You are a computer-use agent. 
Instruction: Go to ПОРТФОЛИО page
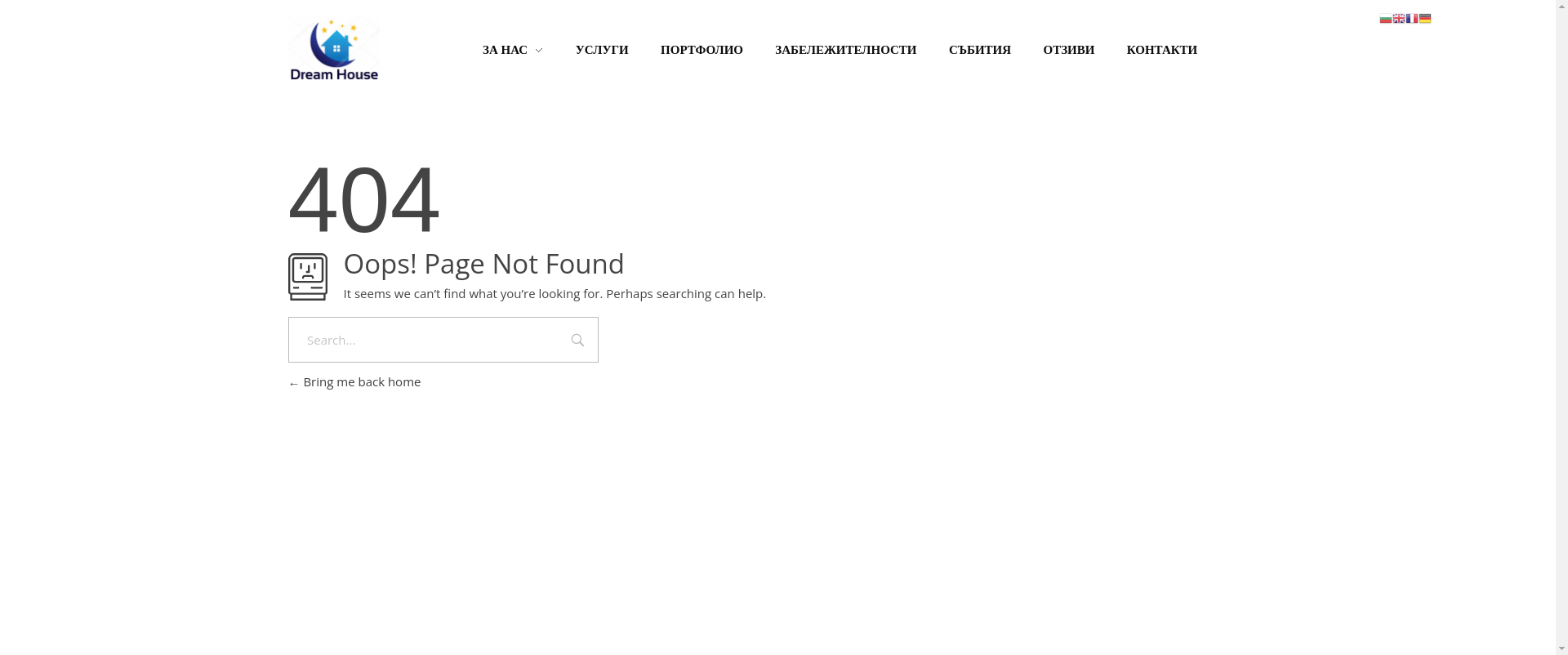click(x=702, y=50)
